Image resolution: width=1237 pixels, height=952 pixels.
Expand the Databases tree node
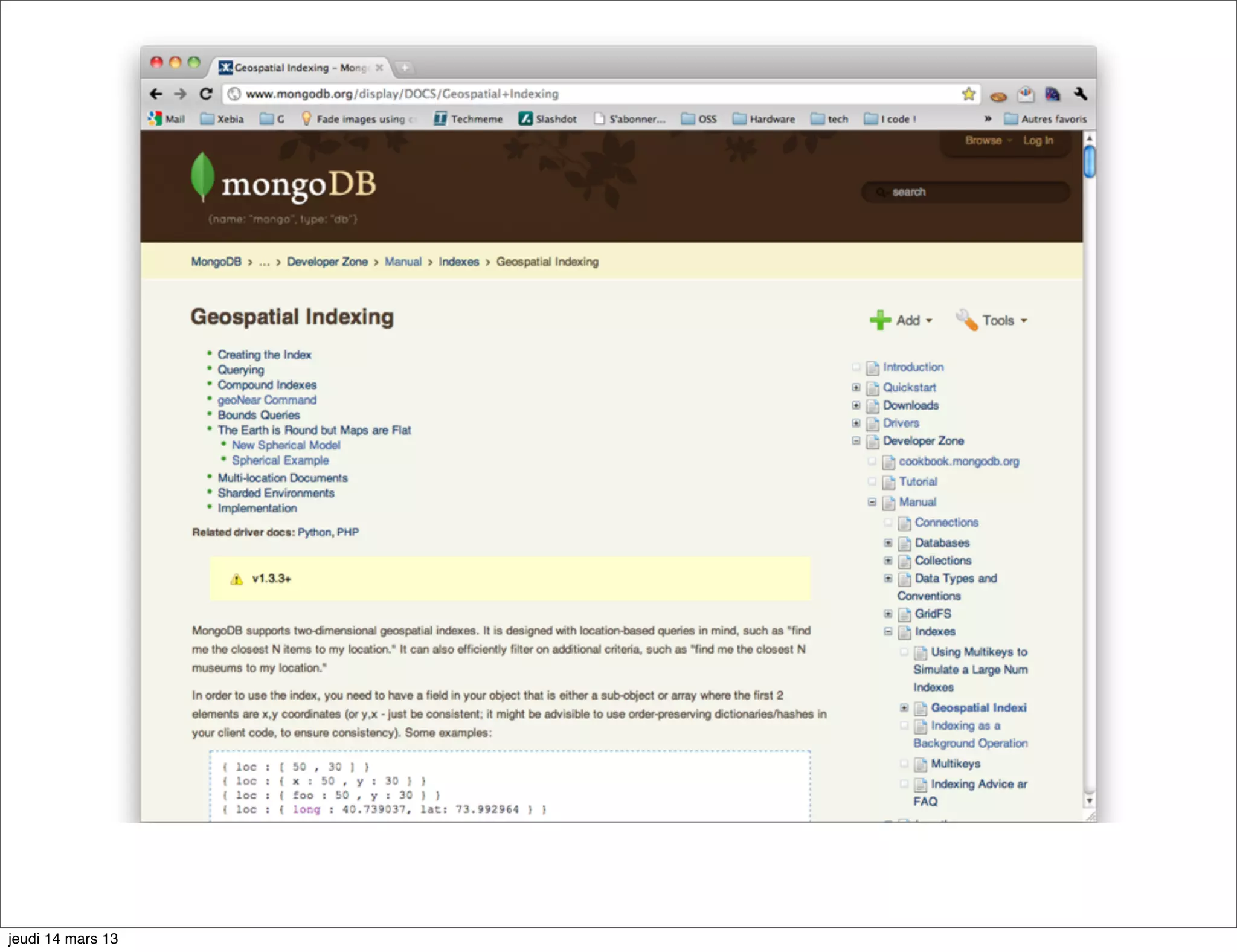888,542
